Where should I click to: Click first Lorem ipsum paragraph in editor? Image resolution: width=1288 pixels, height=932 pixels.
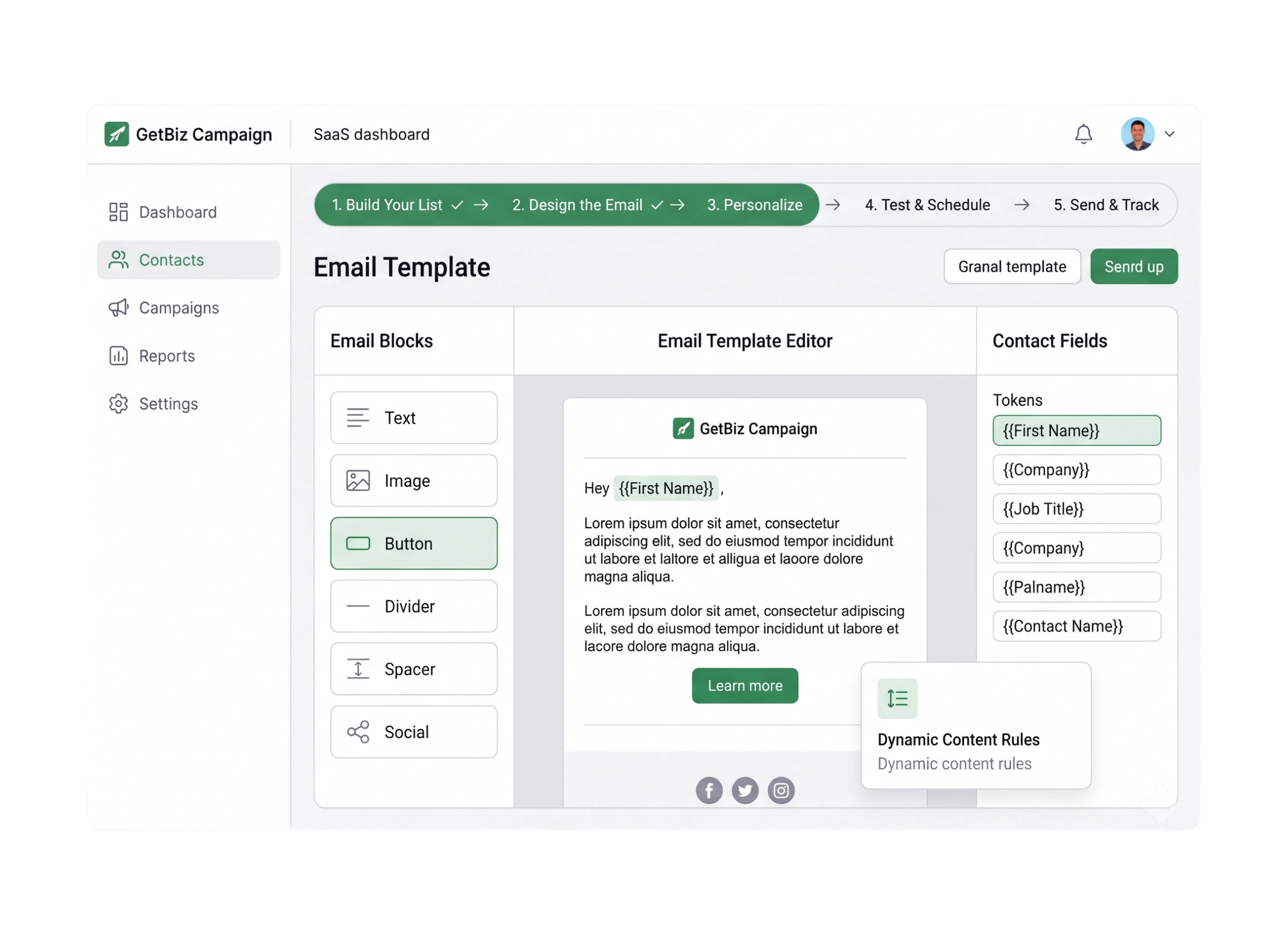(x=738, y=549)
